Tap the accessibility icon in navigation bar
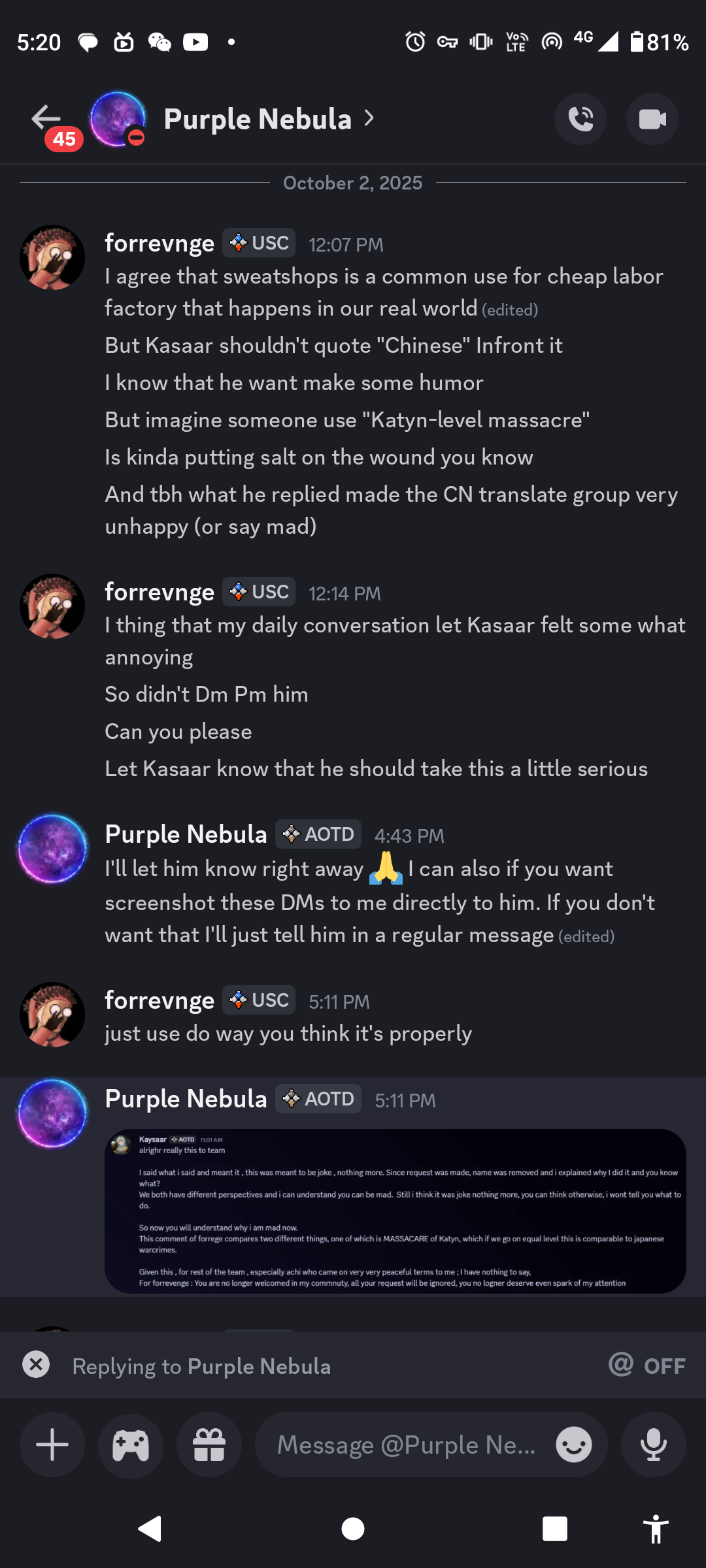This screenshot has width=706, height=1568. [x=656, y=1529]
